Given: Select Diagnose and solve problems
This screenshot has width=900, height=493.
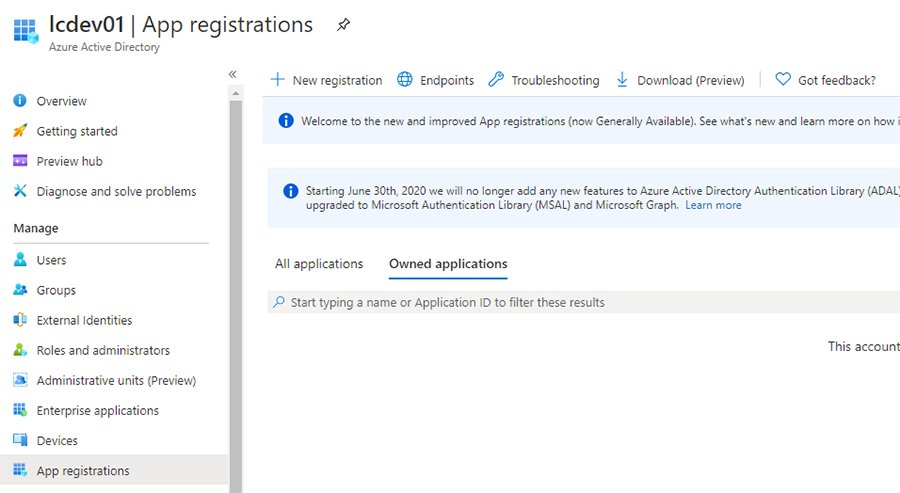Looking at the screenshot, I should tap(116, 191).
